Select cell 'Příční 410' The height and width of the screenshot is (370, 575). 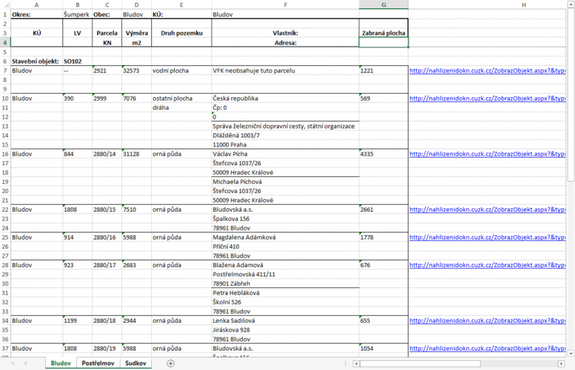(x=285, y=246)
